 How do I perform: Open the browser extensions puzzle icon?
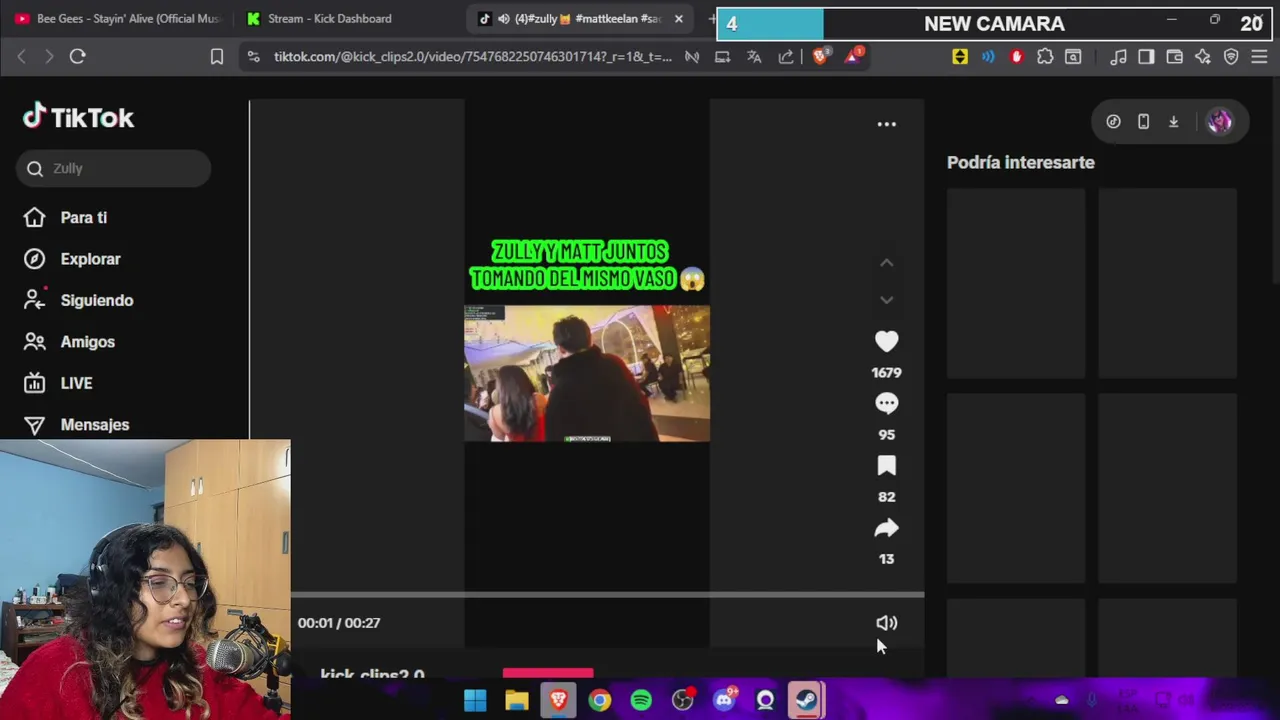coord(1045,57)
